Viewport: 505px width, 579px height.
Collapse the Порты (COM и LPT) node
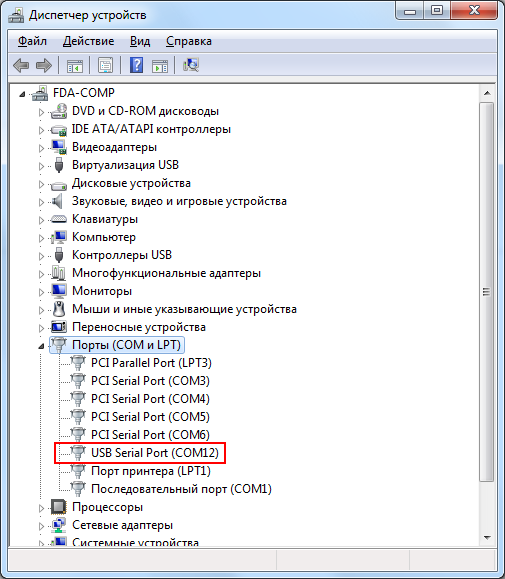click(41, 346)
